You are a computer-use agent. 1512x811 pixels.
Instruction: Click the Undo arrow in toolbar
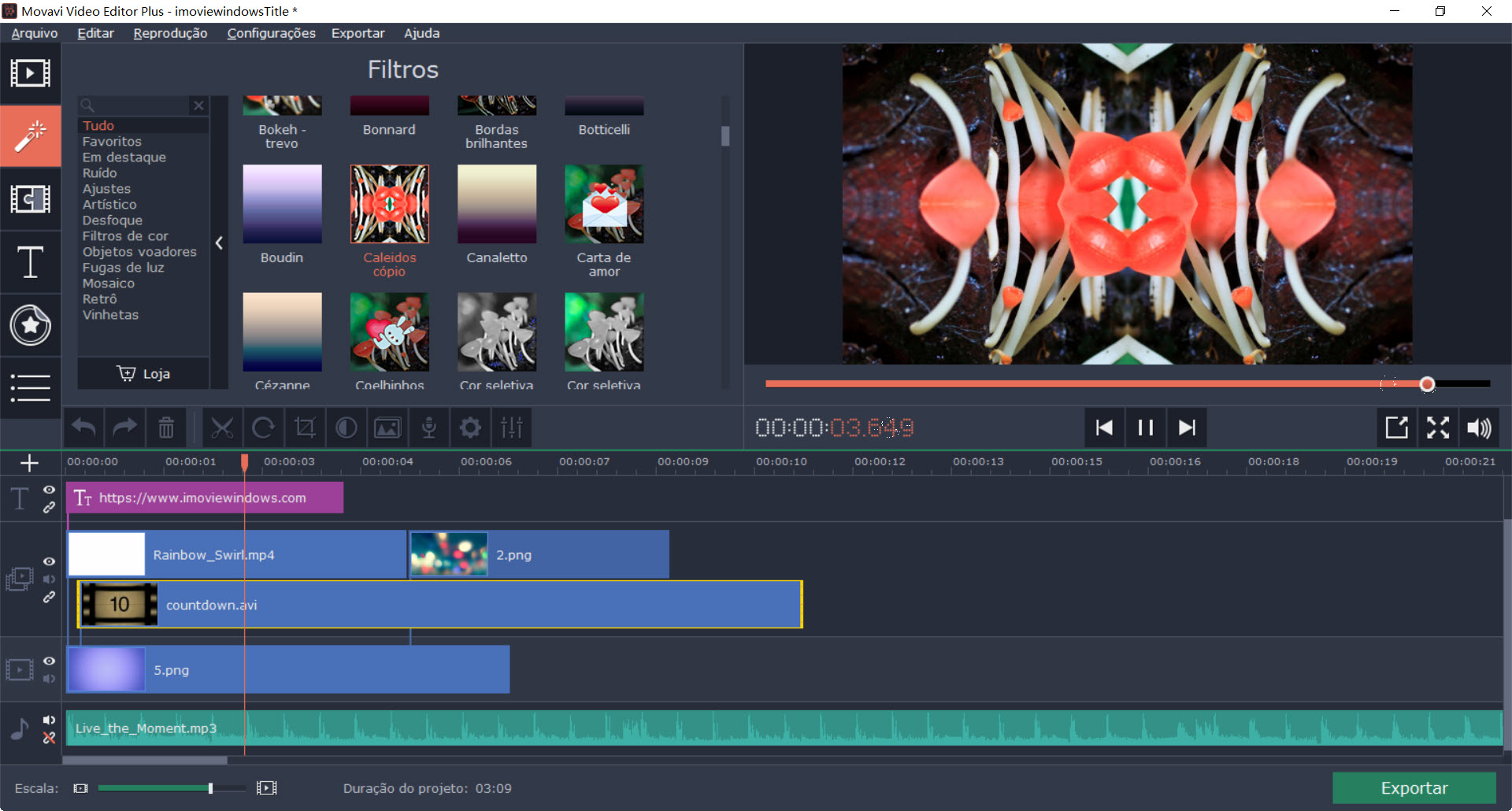[x=83, y=428]
